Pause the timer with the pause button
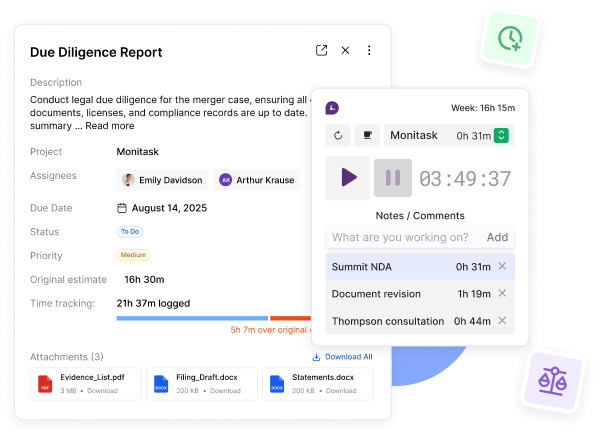Screen dimensions: 600x438 393,178
